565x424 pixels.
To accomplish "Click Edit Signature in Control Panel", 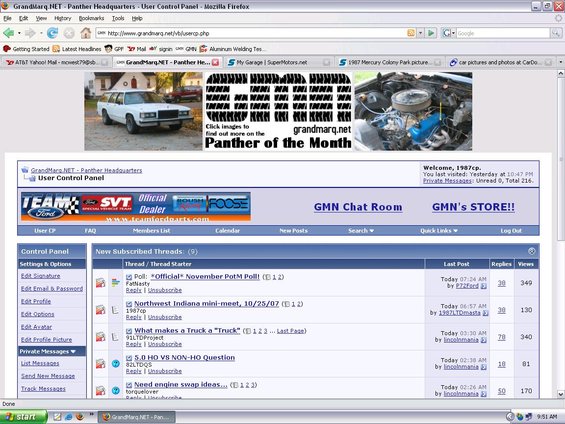I will click(40, 276).
